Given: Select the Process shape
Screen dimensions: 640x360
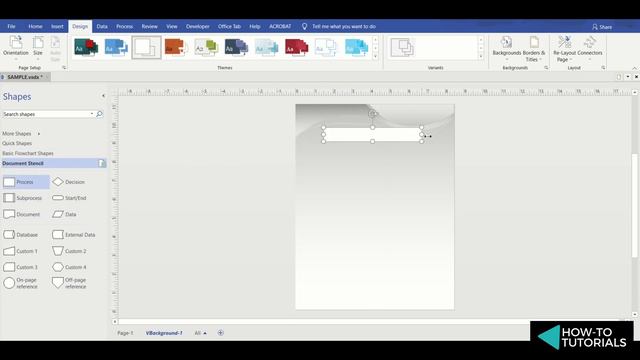Looking at the screenshot, I should point(26,182).
